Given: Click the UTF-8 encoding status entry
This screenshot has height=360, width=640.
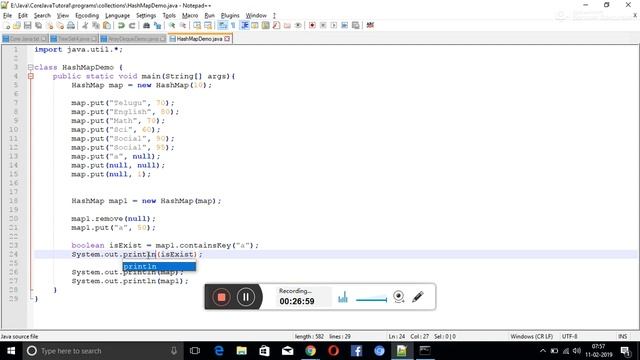Looking at the screenshot, I should coord(569,336).
